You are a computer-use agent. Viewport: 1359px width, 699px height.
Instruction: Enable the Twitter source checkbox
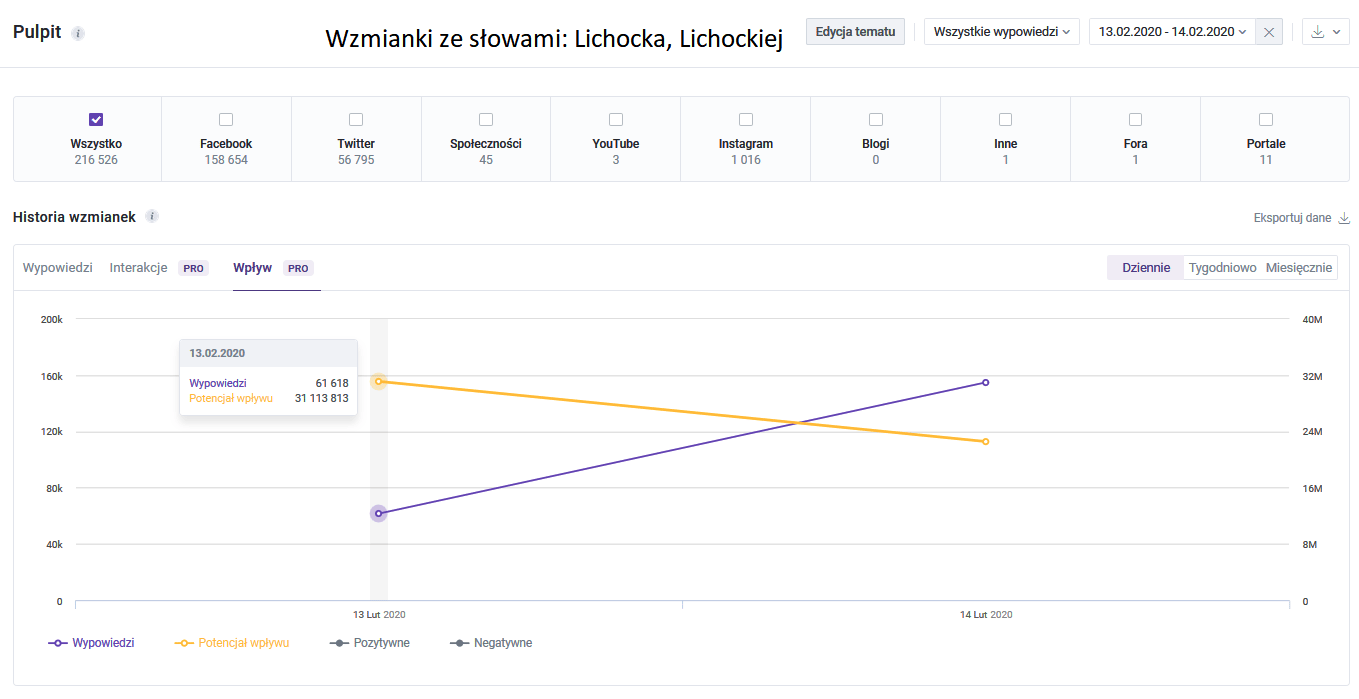pos(356,119)
